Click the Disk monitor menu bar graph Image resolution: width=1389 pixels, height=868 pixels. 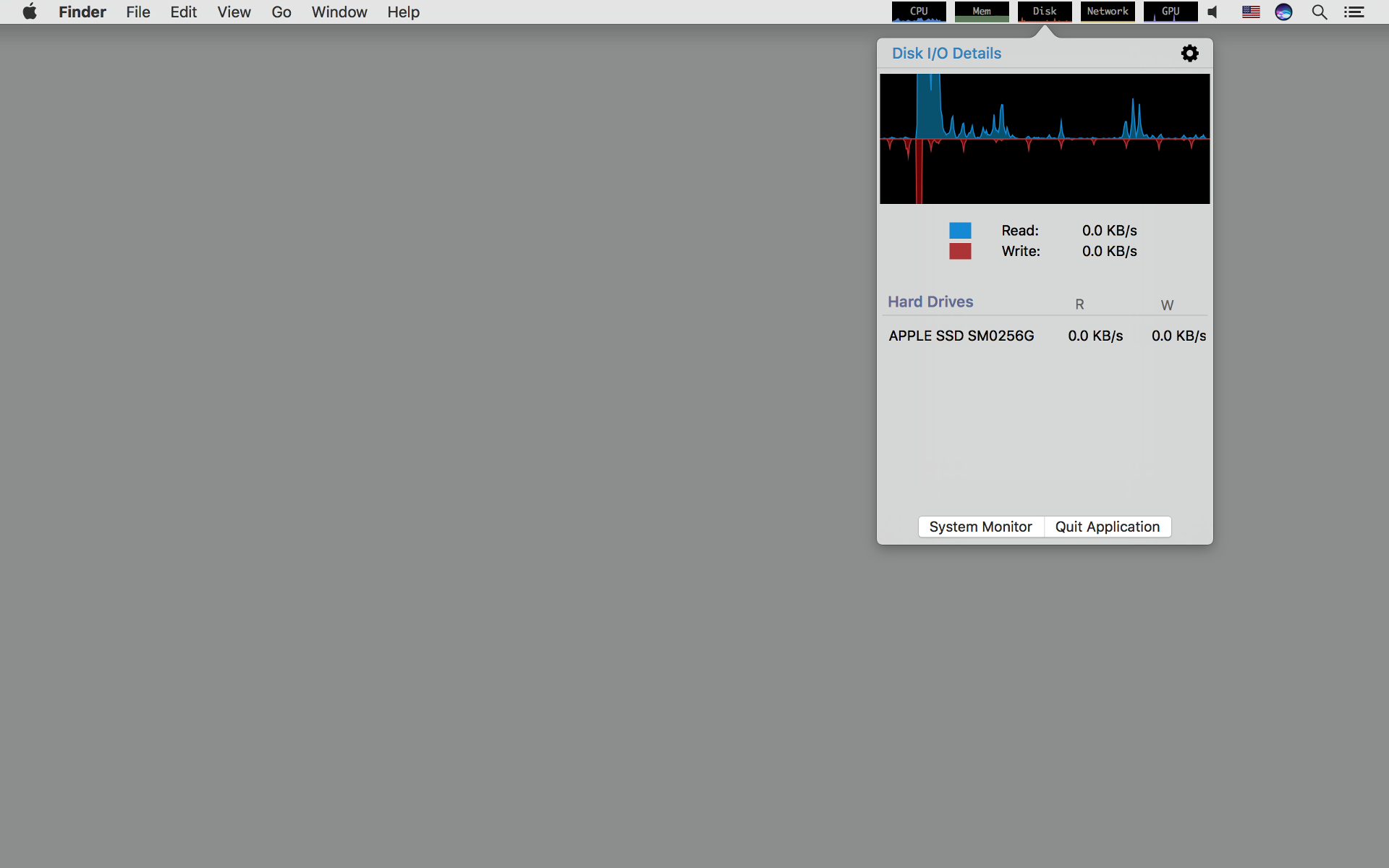pyautogui.click(x=1045, y=12)
